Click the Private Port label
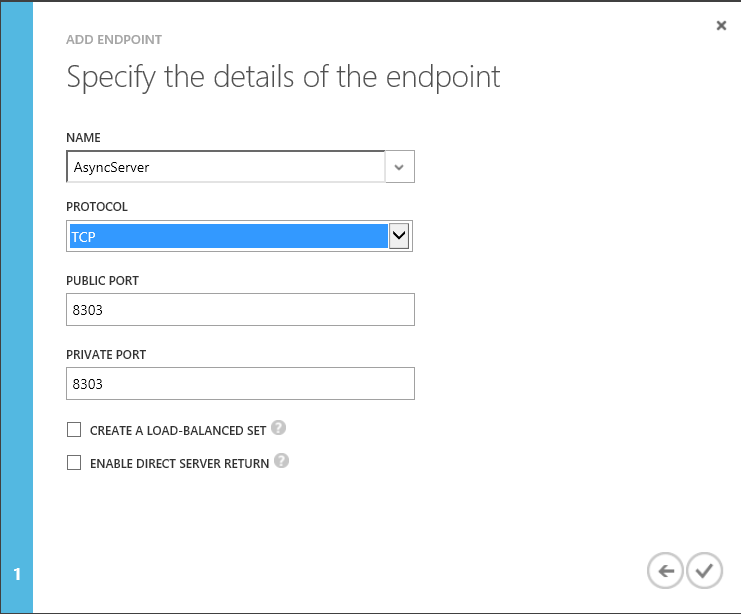This screenshot has width=741, height=614. (x=105, y=355)
